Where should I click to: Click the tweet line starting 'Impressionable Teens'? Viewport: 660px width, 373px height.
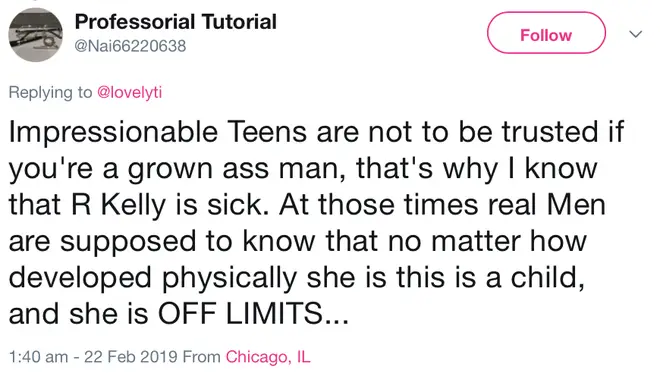[316, 132]
